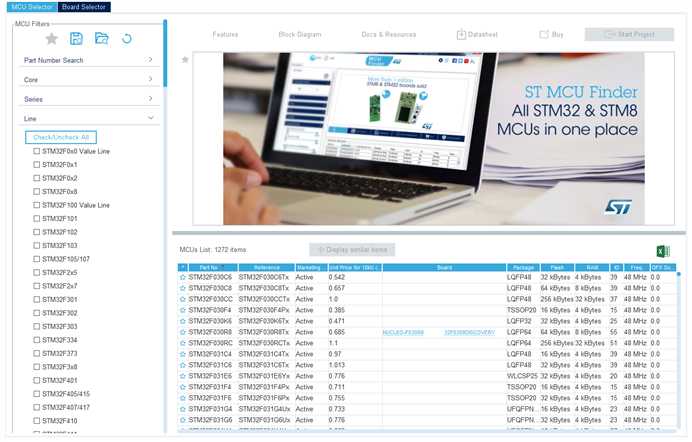Filter panel vertical scrollbar thumb
The height and width of the screenshot is (442, 692).
pos(165,53)
